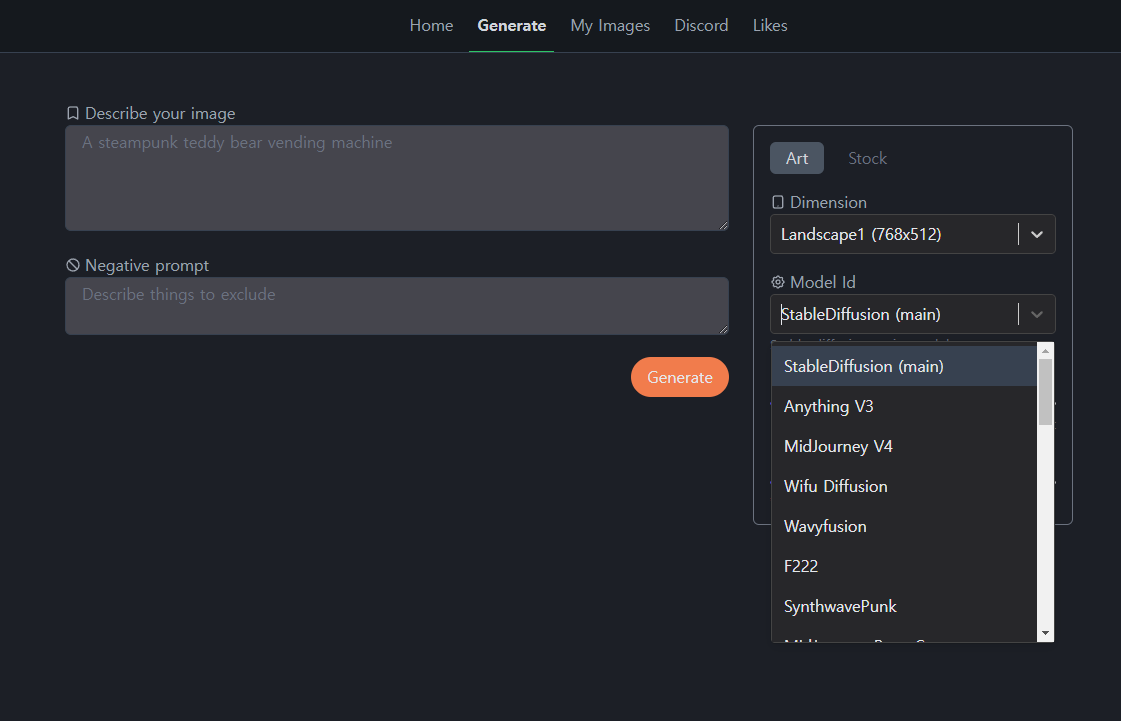Image resolution: width=1121 pixels, height=721 pixels.
Task: Click the Dimension label icon
Action: tap(778, 202)
